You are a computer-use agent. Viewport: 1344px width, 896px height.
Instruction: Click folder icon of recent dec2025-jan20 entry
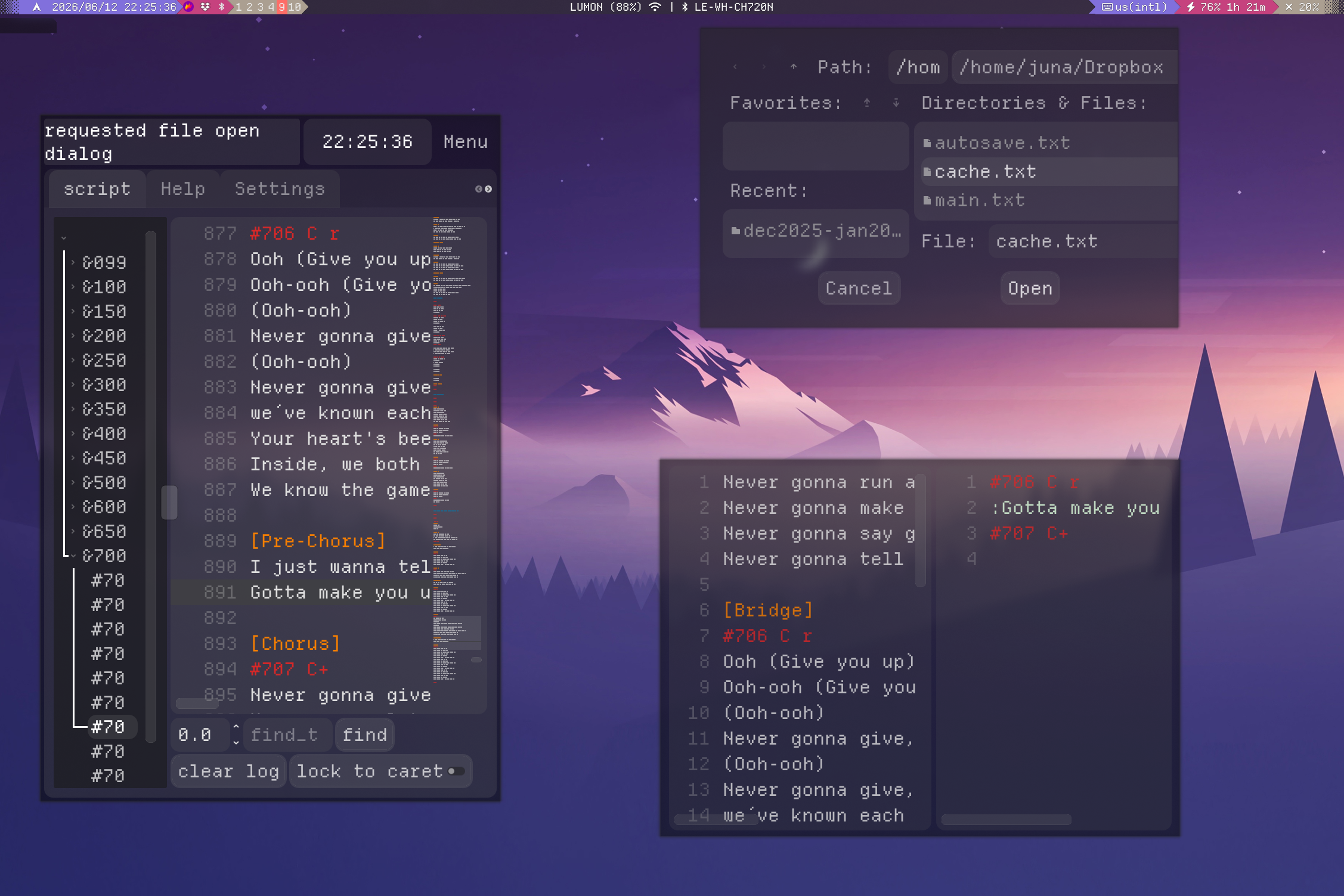tap(735, 231)
